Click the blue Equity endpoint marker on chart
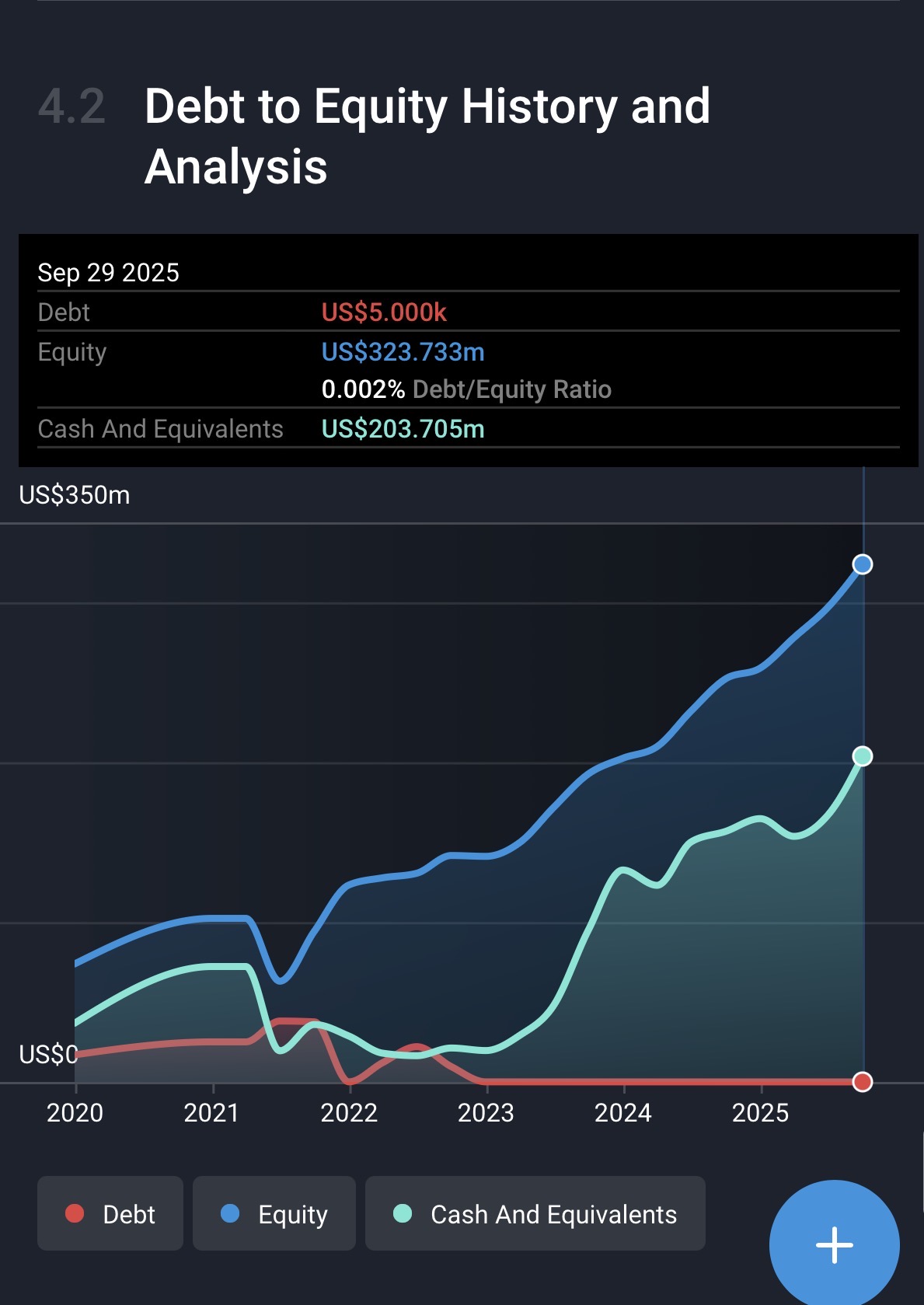 tap(862, 564)
